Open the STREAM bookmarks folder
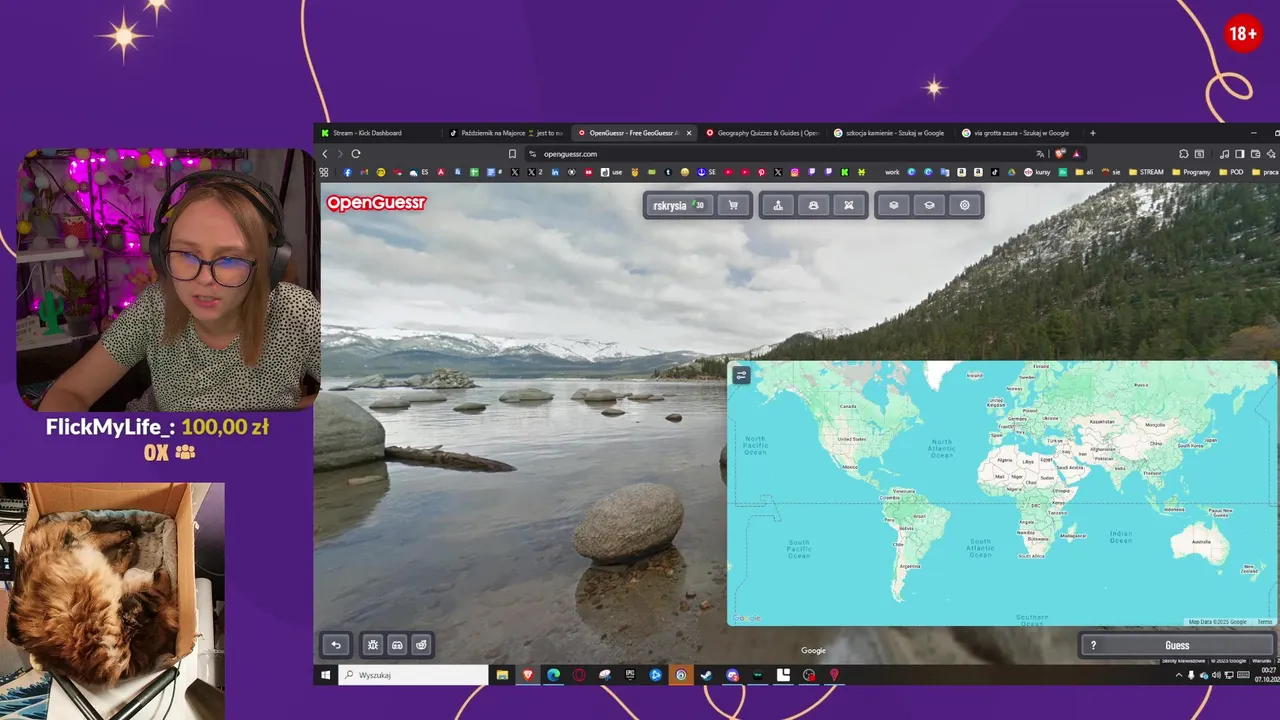The height and width of the screenshot is (720, 1280). pos(1146,172)
